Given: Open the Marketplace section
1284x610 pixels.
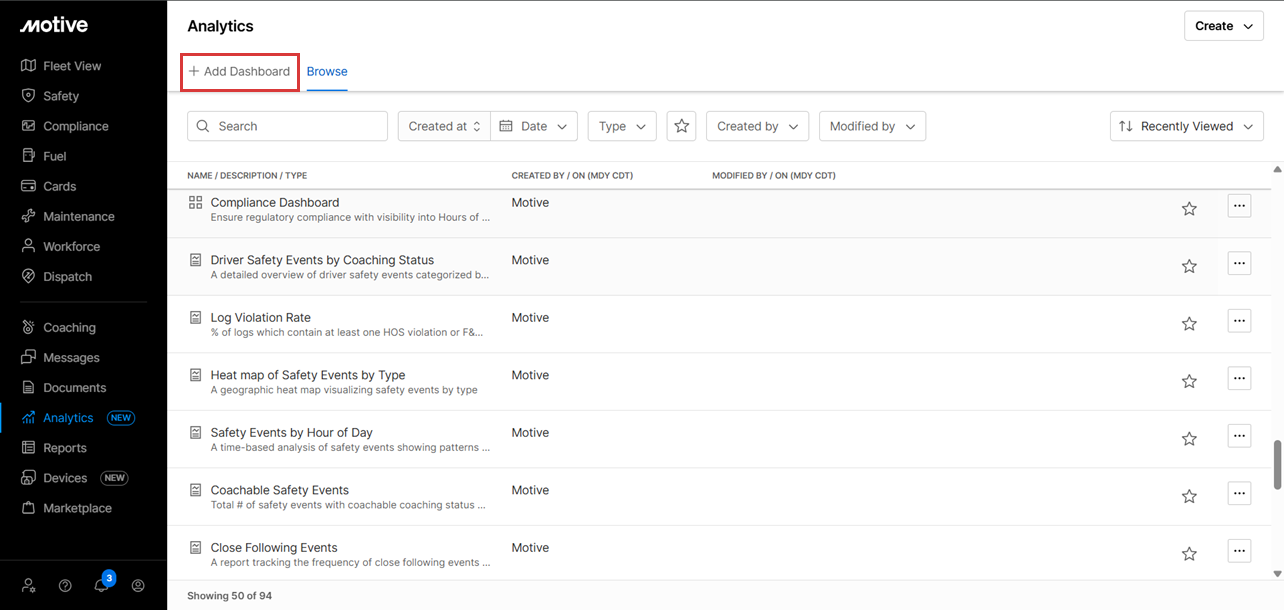Looking at the screenshot, I should (x=77, y=508).
